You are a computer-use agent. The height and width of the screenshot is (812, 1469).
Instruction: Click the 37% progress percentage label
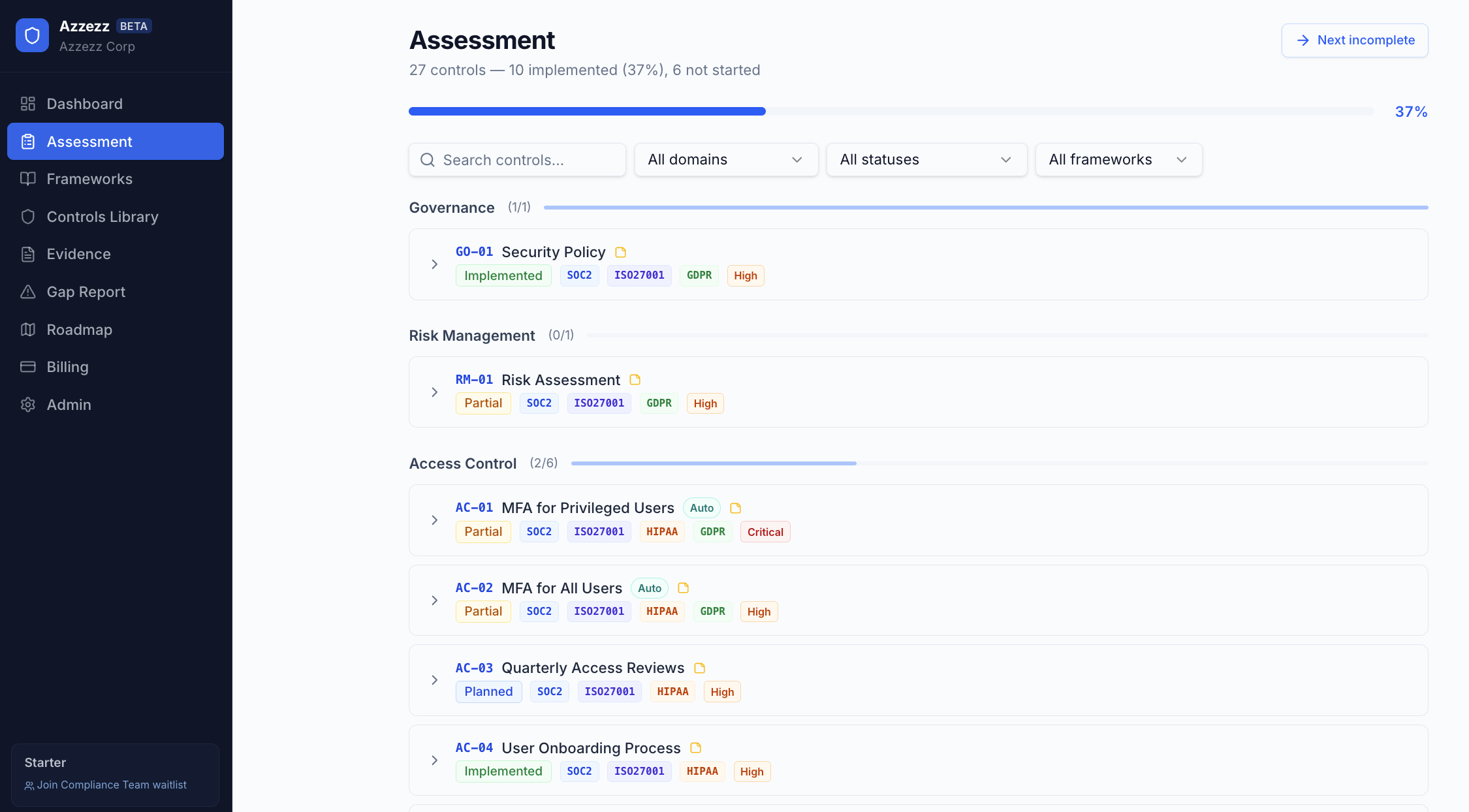coord(1412,112)
